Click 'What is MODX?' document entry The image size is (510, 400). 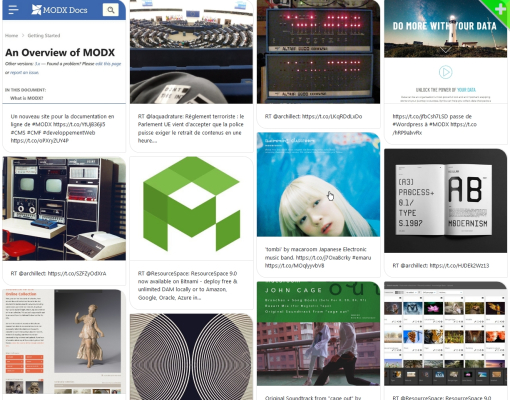click(x=27, y=98)
